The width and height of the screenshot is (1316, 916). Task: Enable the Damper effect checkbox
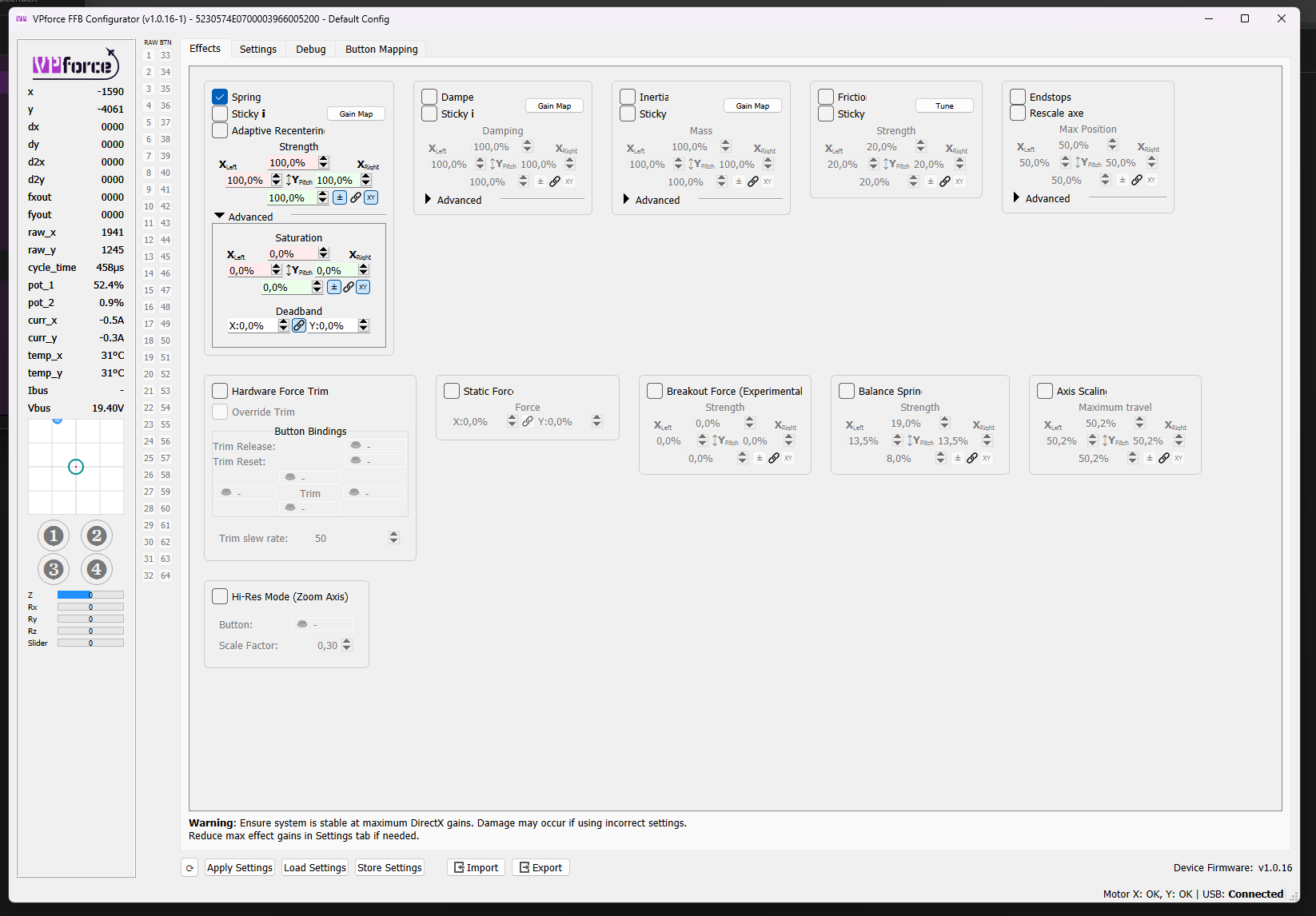tap(429, 97)
